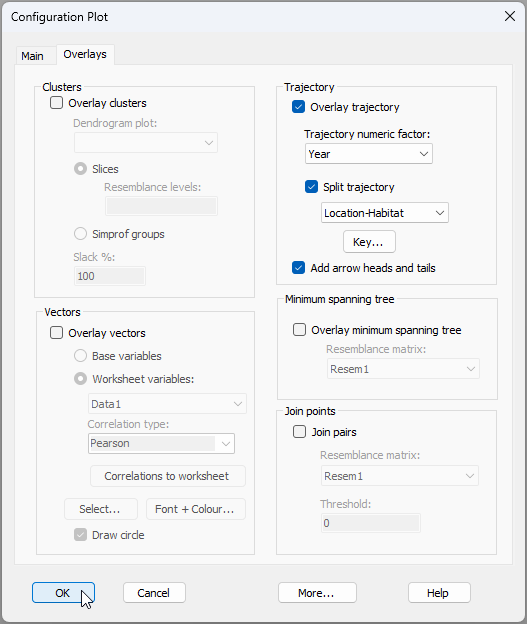The height and width of the screenshot is (624, 527).
Task: Click the Threshold input field
Action: [x=371, y=523]
